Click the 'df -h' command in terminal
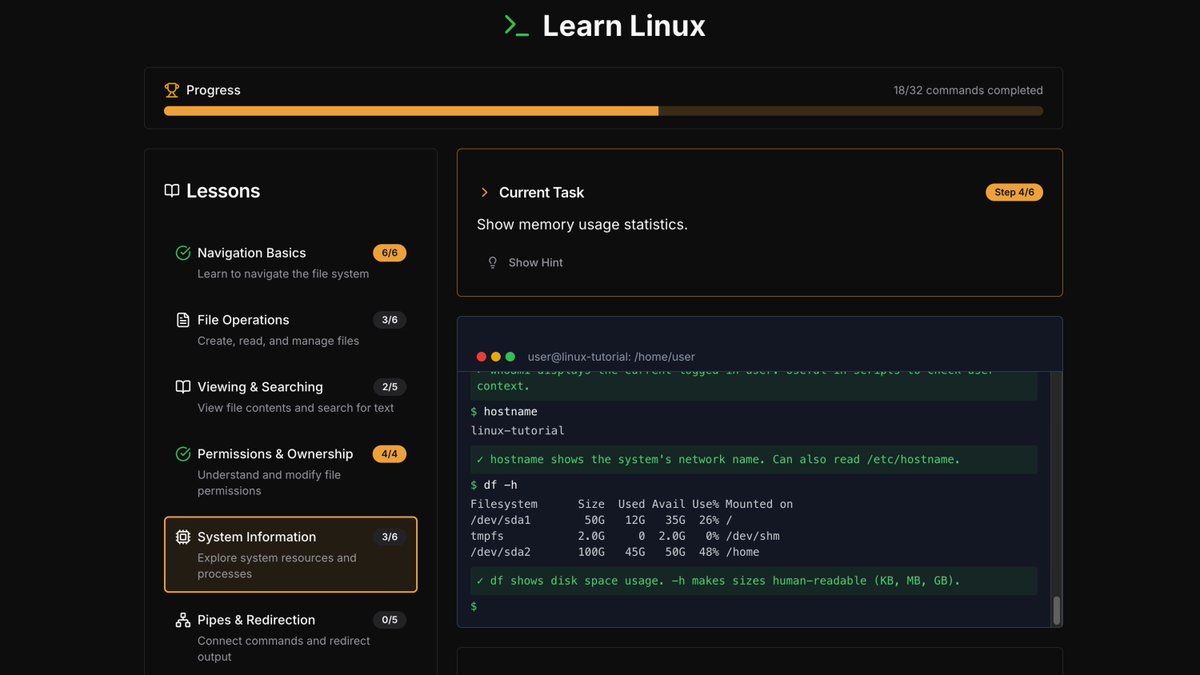The width and height of the screenshot is (1200, 675). [500, 485]
